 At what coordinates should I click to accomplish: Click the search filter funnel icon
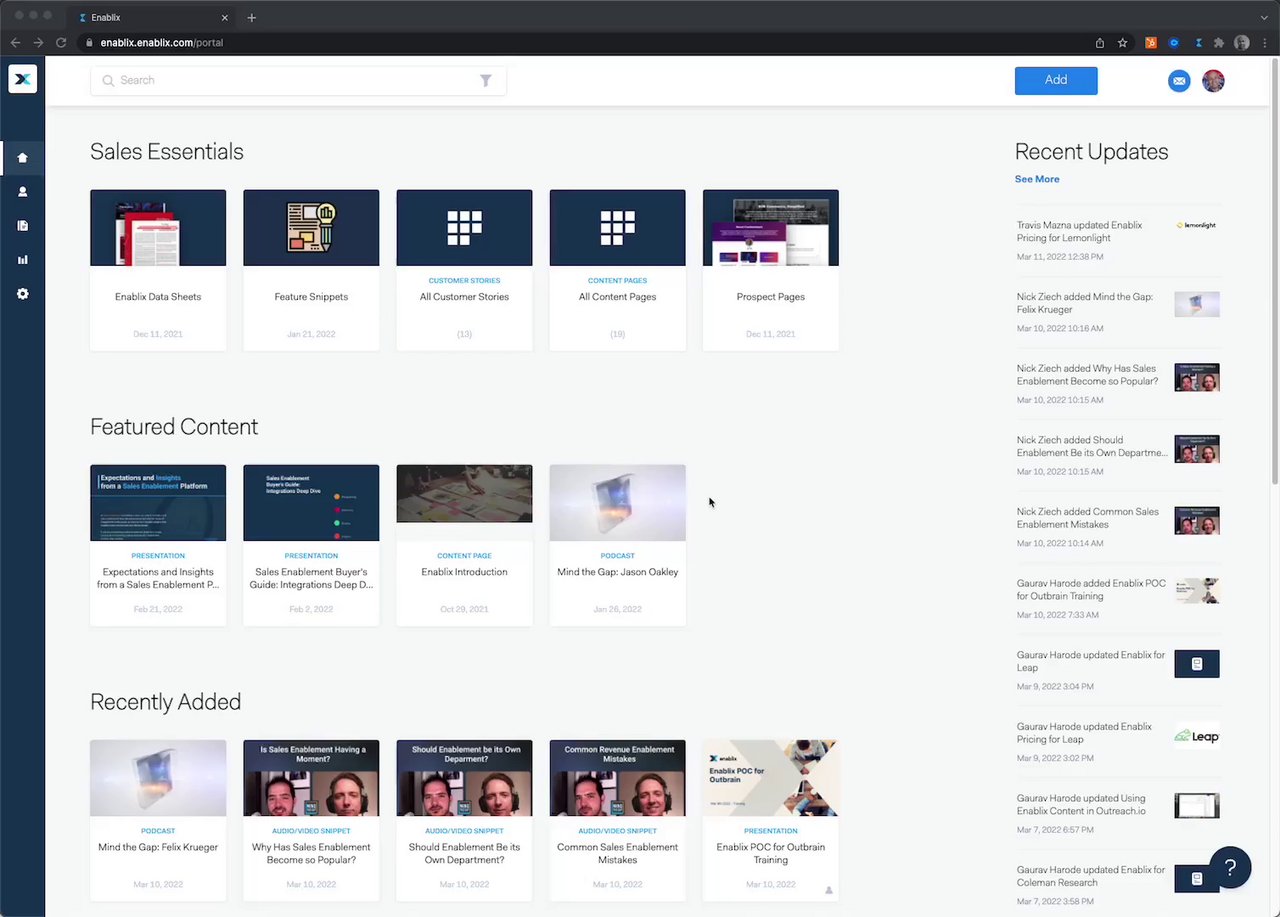click(x=485, y=81)
